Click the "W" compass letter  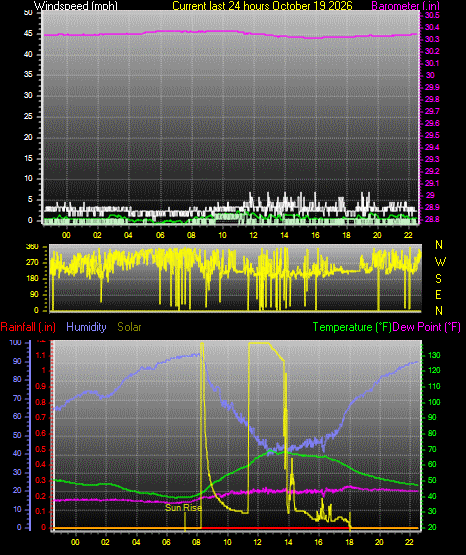(440, 262)
